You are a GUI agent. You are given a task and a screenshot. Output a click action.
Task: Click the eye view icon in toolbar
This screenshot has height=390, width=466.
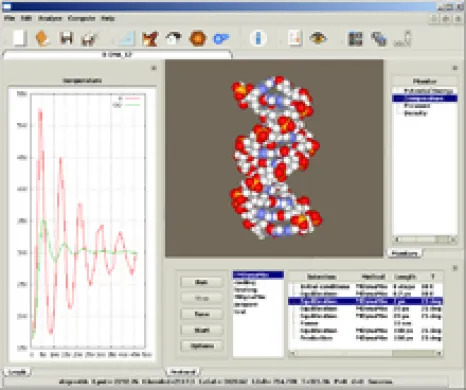318,38
